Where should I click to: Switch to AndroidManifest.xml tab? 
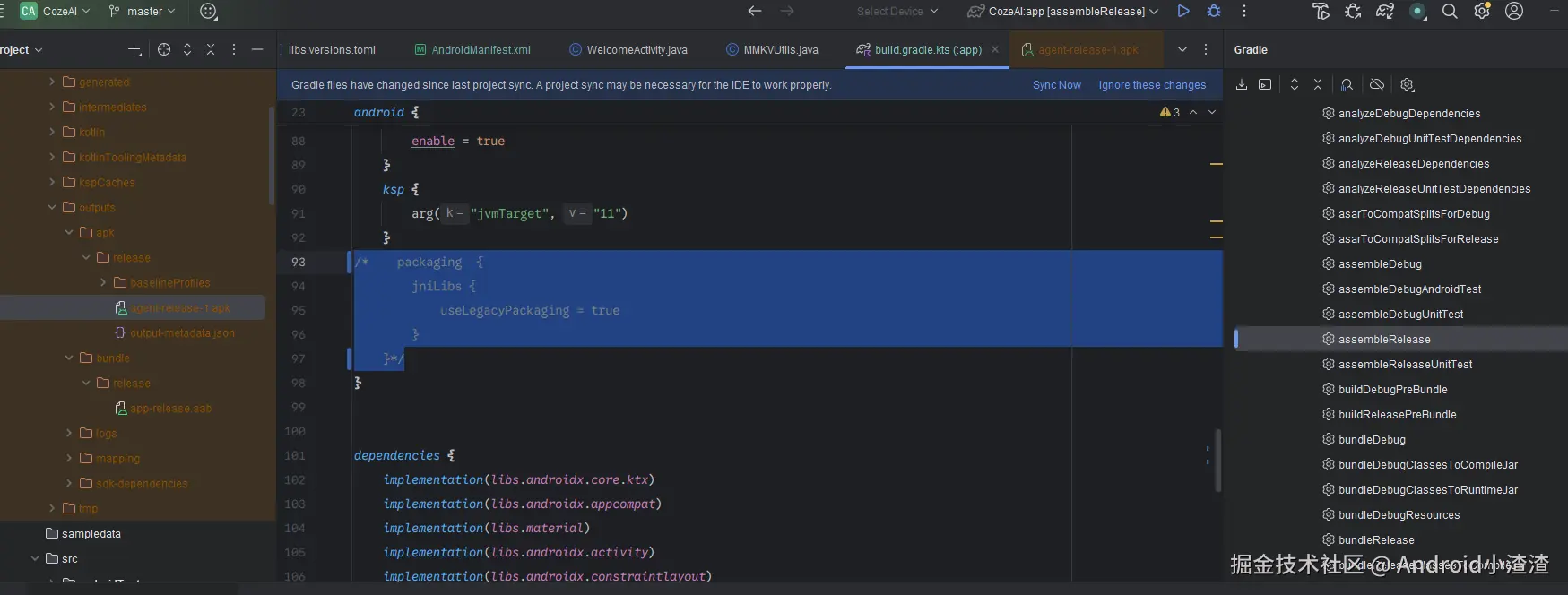tap(472, 49)
